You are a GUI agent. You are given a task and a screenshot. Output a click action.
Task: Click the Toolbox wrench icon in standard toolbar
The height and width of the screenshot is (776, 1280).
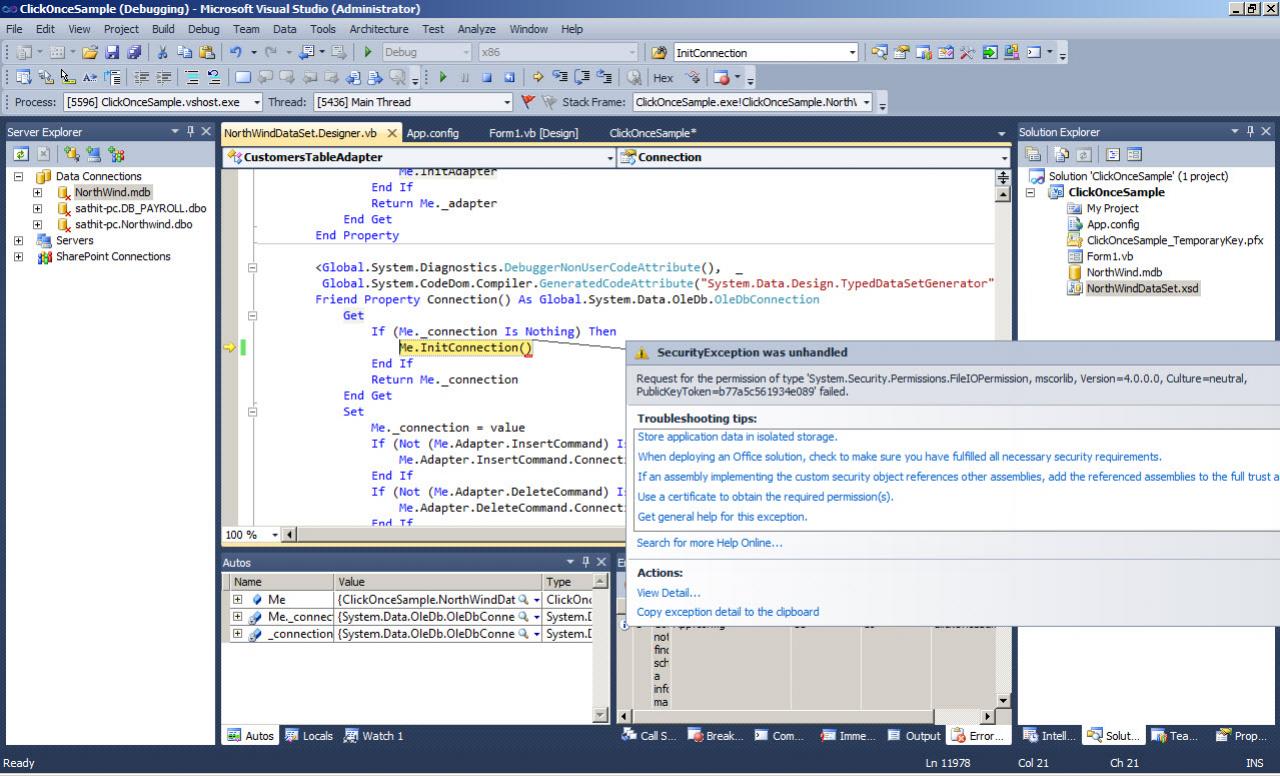click(x=967, y=53)
